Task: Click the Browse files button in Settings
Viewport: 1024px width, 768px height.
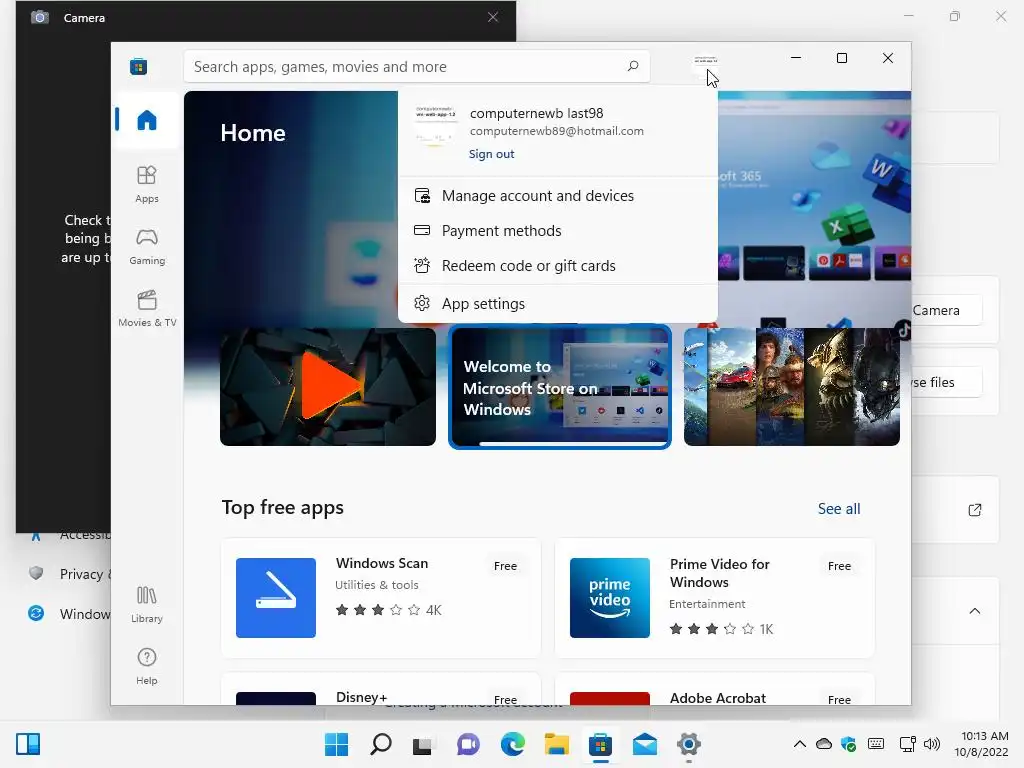Action: [x=946, y=382]
